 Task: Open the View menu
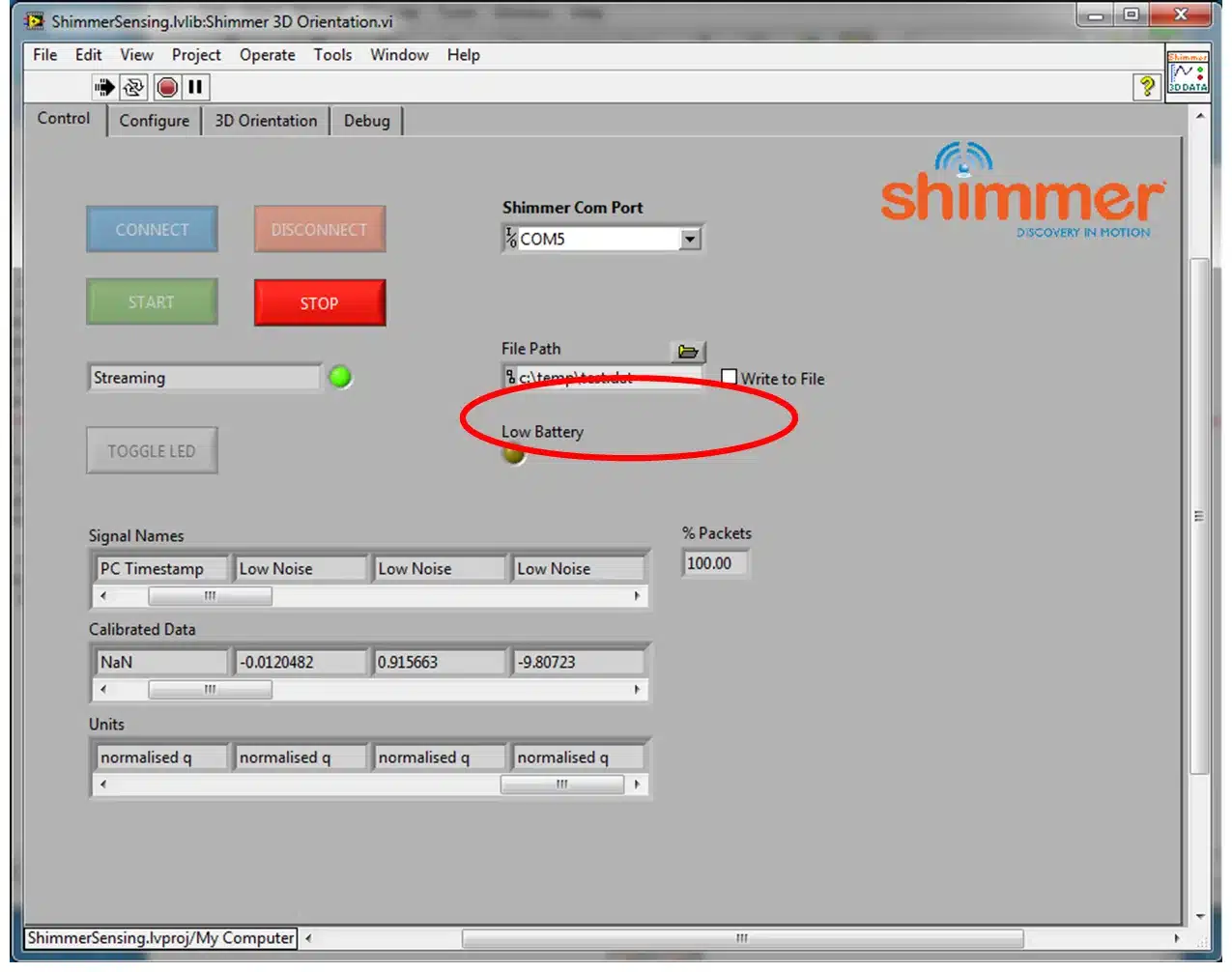[136, 55]
